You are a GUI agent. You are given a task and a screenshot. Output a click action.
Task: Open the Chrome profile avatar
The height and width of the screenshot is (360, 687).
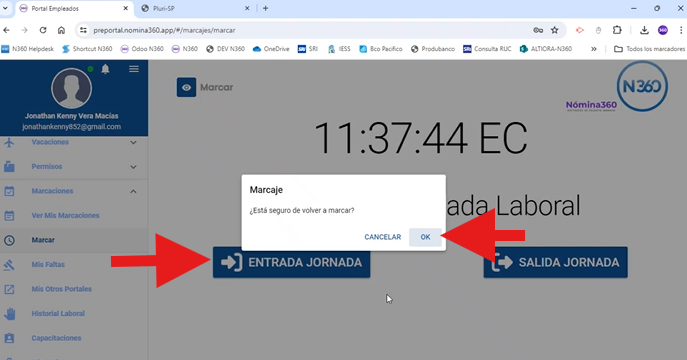pyautogui.click(x=663, y=30)
